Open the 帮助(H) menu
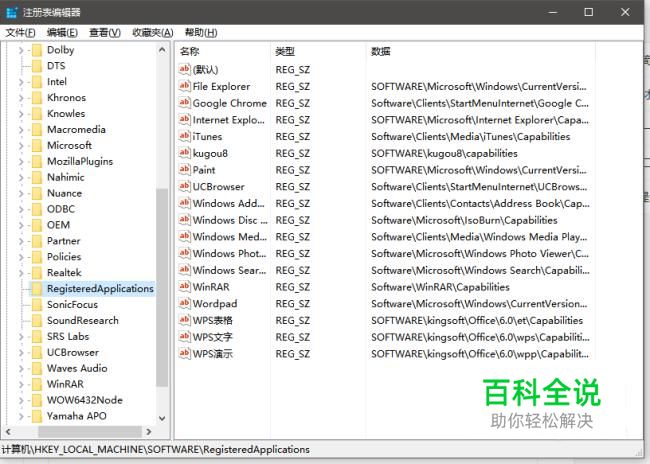The height and width of the screenshot is (464, 650). click(x=201, y=33)
